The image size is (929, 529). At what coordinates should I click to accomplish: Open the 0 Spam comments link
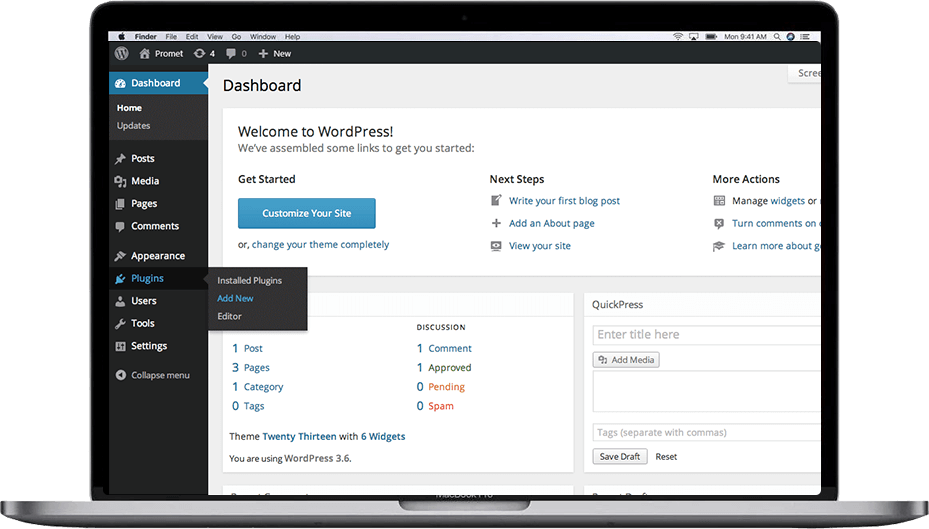click(435, 406)
